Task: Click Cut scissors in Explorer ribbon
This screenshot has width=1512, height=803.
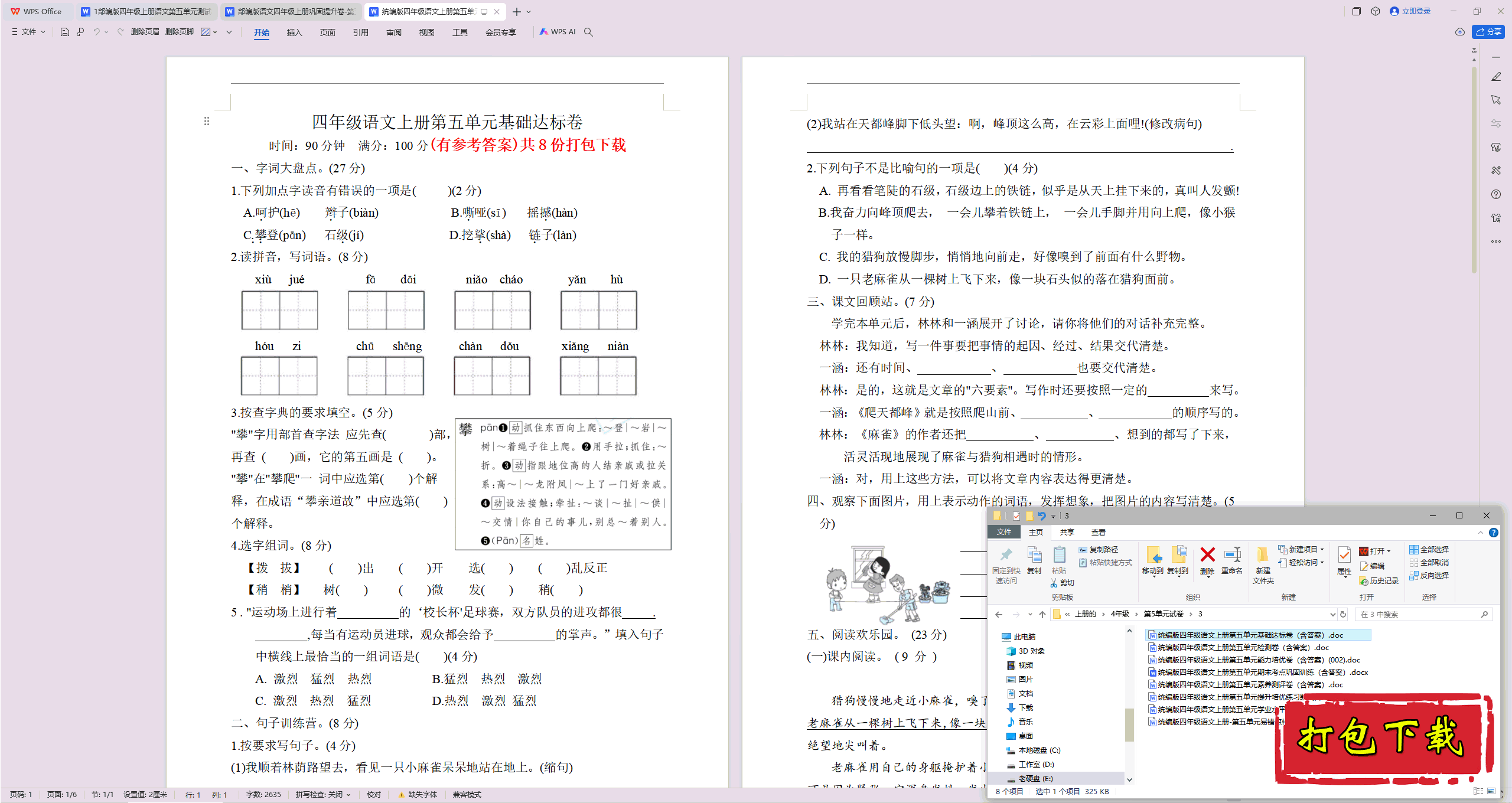Action: tap(1063, 583)
